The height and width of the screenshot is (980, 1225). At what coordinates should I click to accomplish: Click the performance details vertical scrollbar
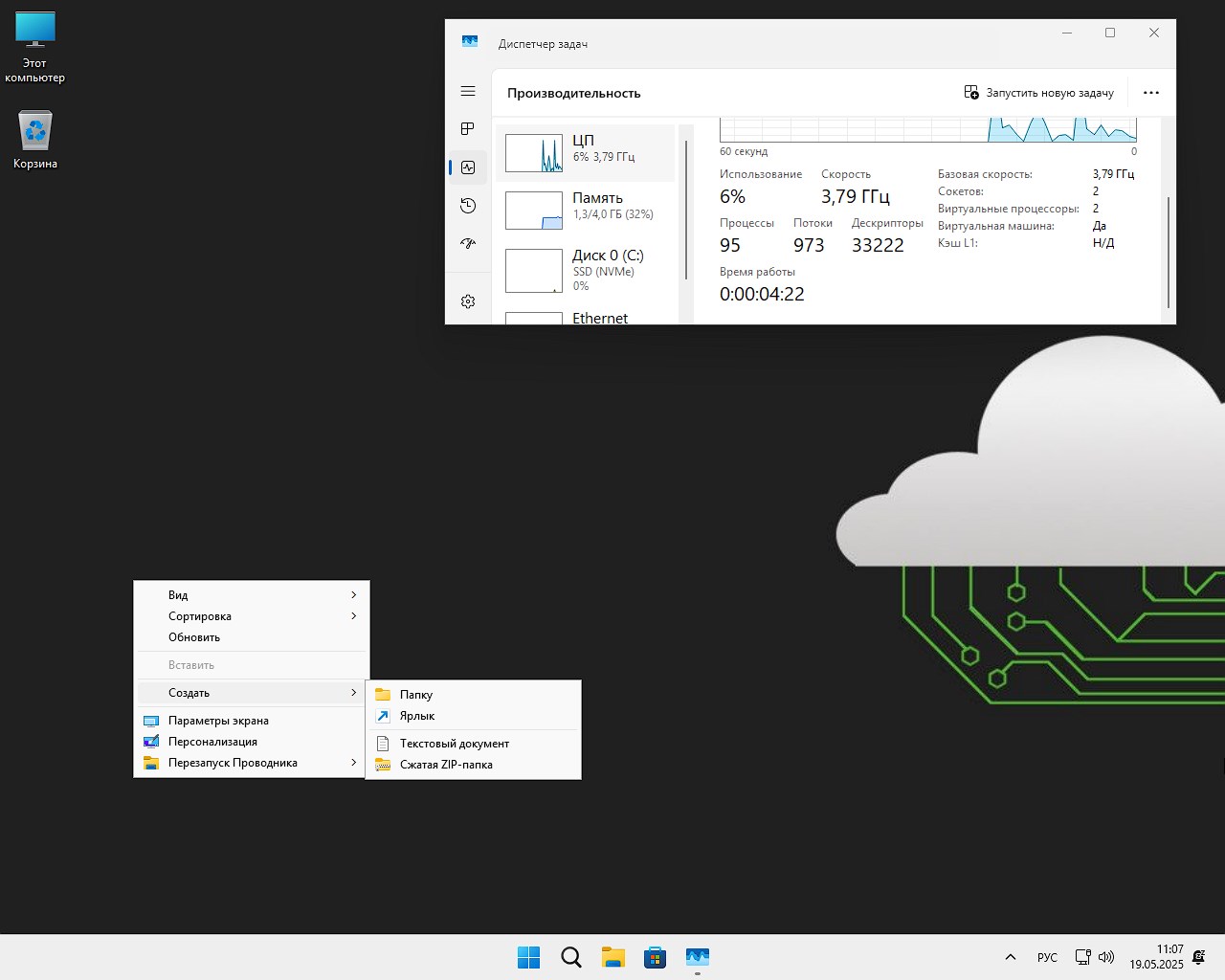1168,251
